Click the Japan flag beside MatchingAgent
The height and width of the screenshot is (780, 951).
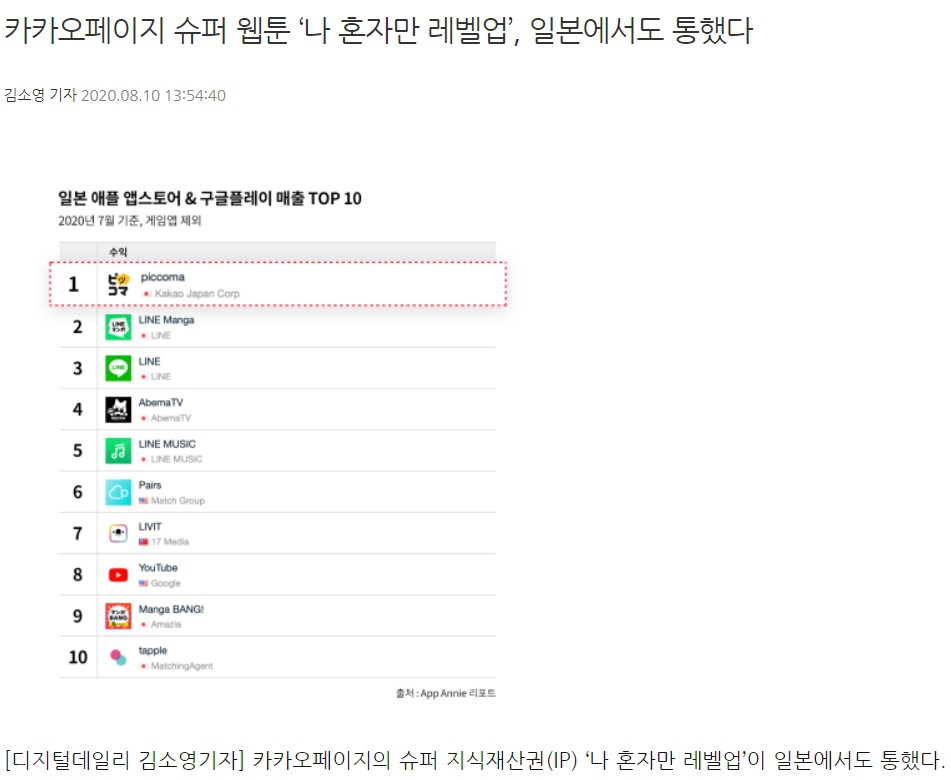[144, 666]
